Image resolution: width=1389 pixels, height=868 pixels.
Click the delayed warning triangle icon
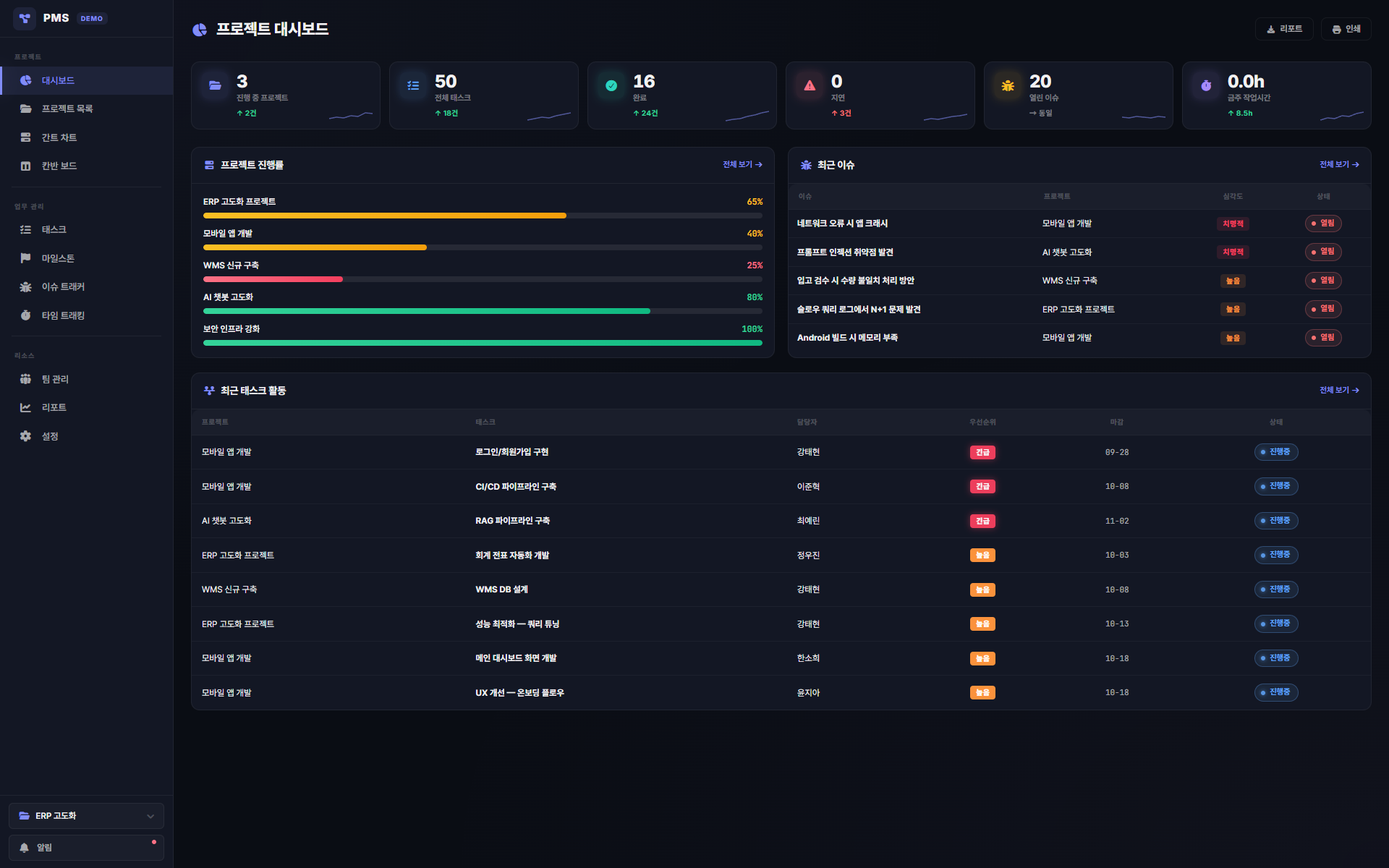pyautogui.click(x=810, y=85)
